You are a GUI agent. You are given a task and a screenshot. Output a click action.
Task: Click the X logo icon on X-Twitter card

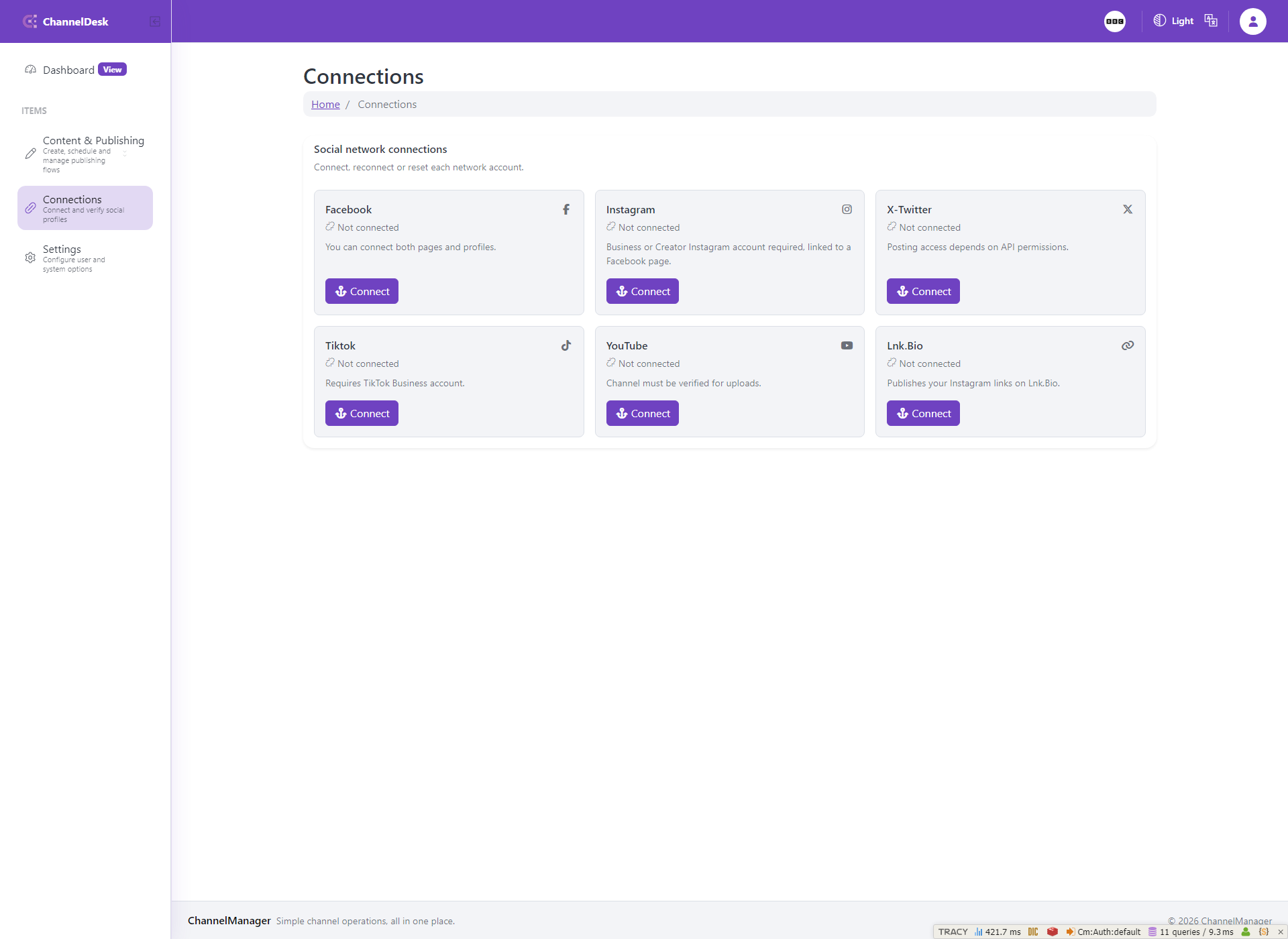[x=1128, y=209]
